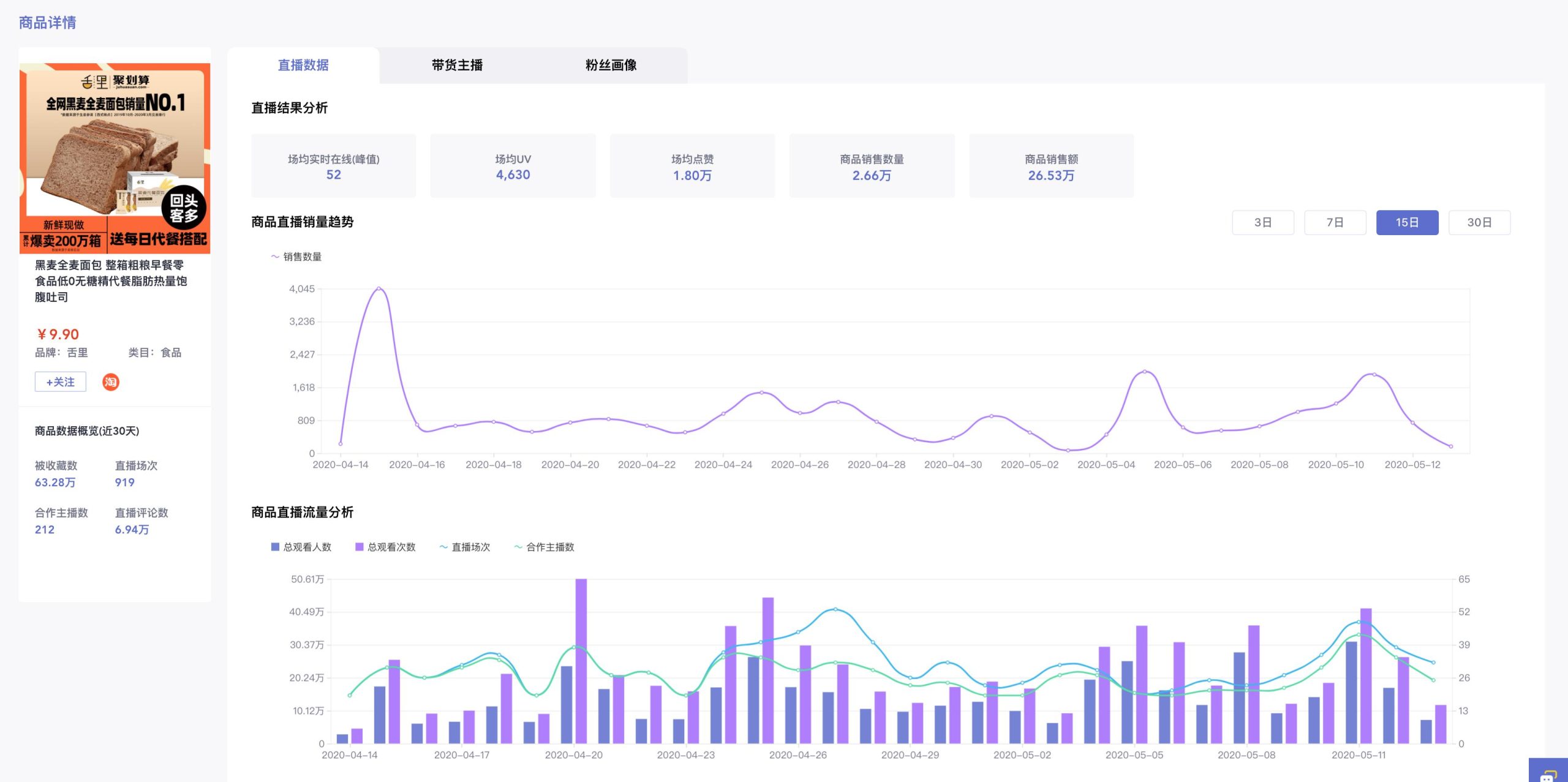Viewport: 1568px width, 782px height.
Task: Select the 直播数据 tab
Action: click(x=303, y=65)
